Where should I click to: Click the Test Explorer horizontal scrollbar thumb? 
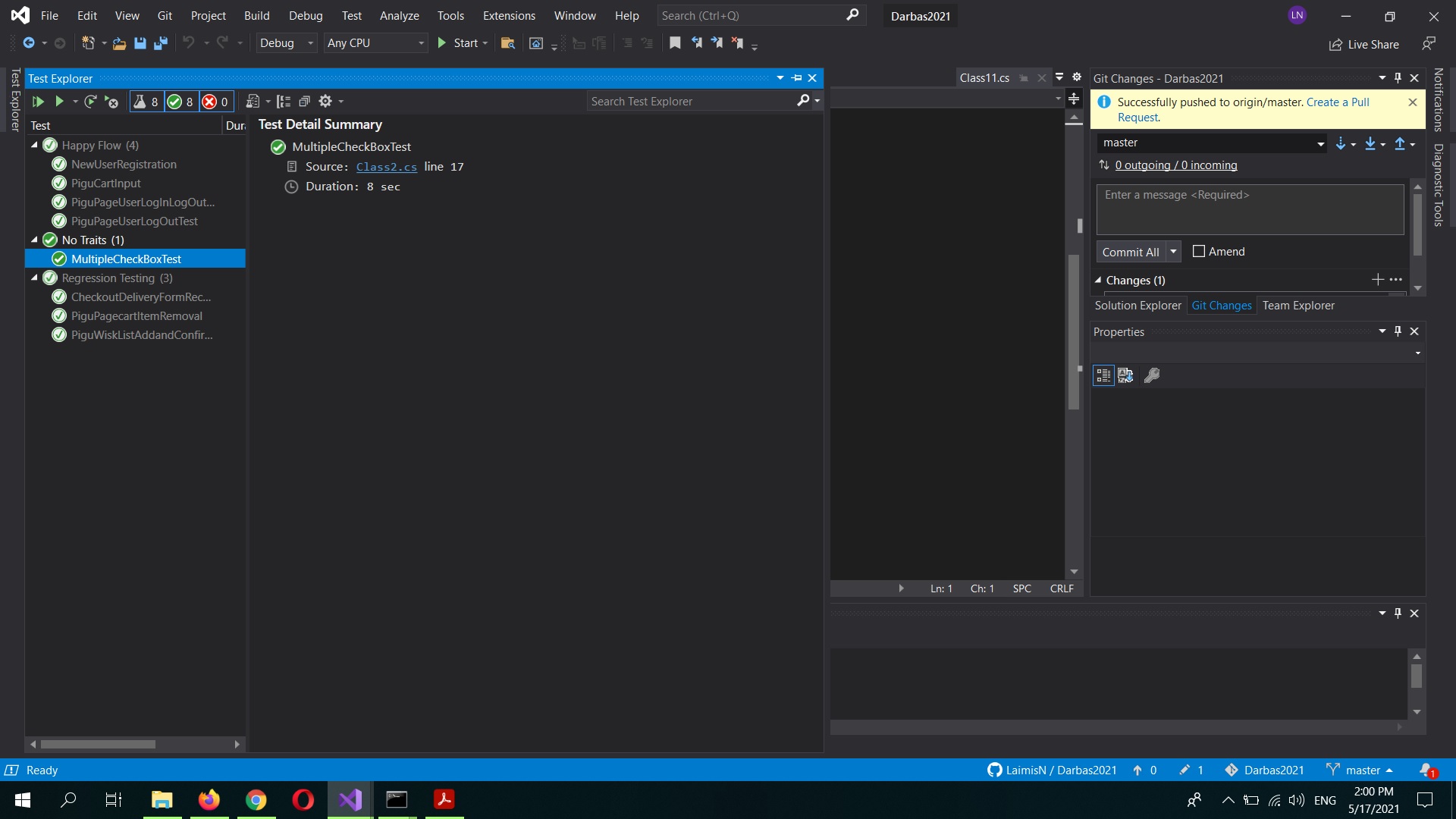[x=98, y=745]
